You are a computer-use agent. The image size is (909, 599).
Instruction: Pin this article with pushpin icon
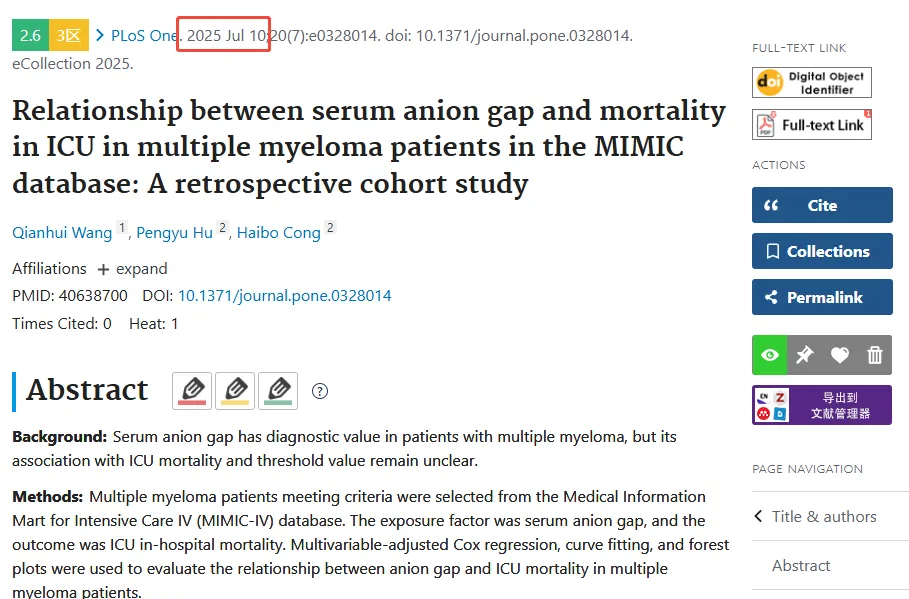pyautogui.click(x=805, y=355)
